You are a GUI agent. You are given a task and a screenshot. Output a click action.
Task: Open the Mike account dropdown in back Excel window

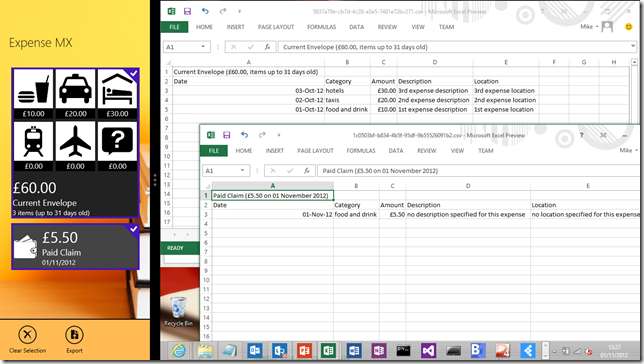(x=589, y=27)
